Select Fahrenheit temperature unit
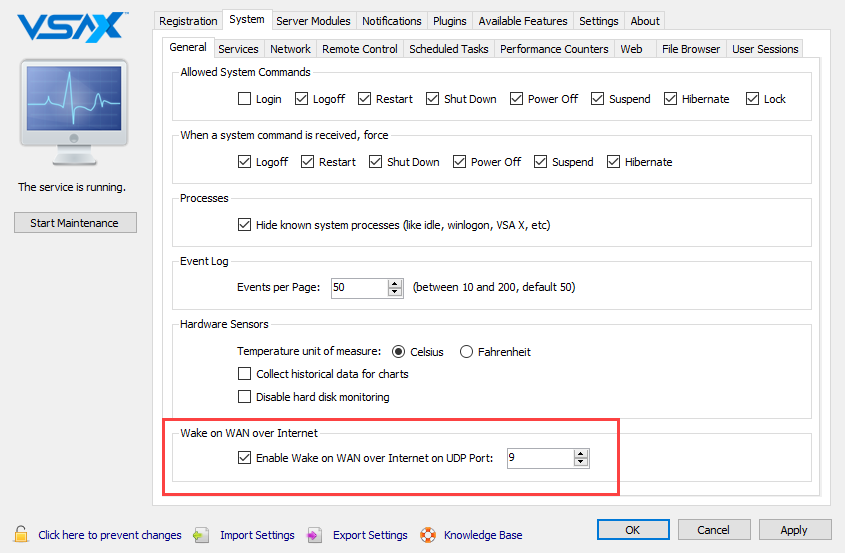This screenshot has height=553, width=845. (x=467, y=352)
